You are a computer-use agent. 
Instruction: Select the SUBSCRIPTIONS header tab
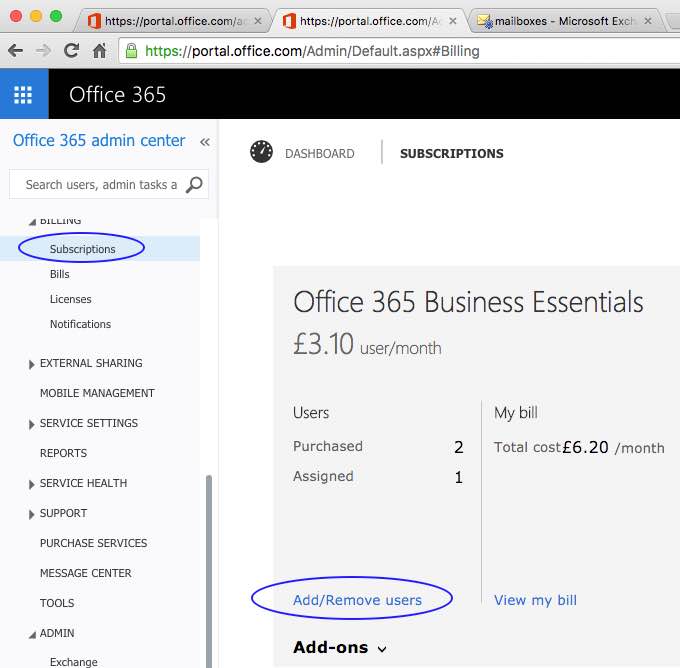pos(451,154)
